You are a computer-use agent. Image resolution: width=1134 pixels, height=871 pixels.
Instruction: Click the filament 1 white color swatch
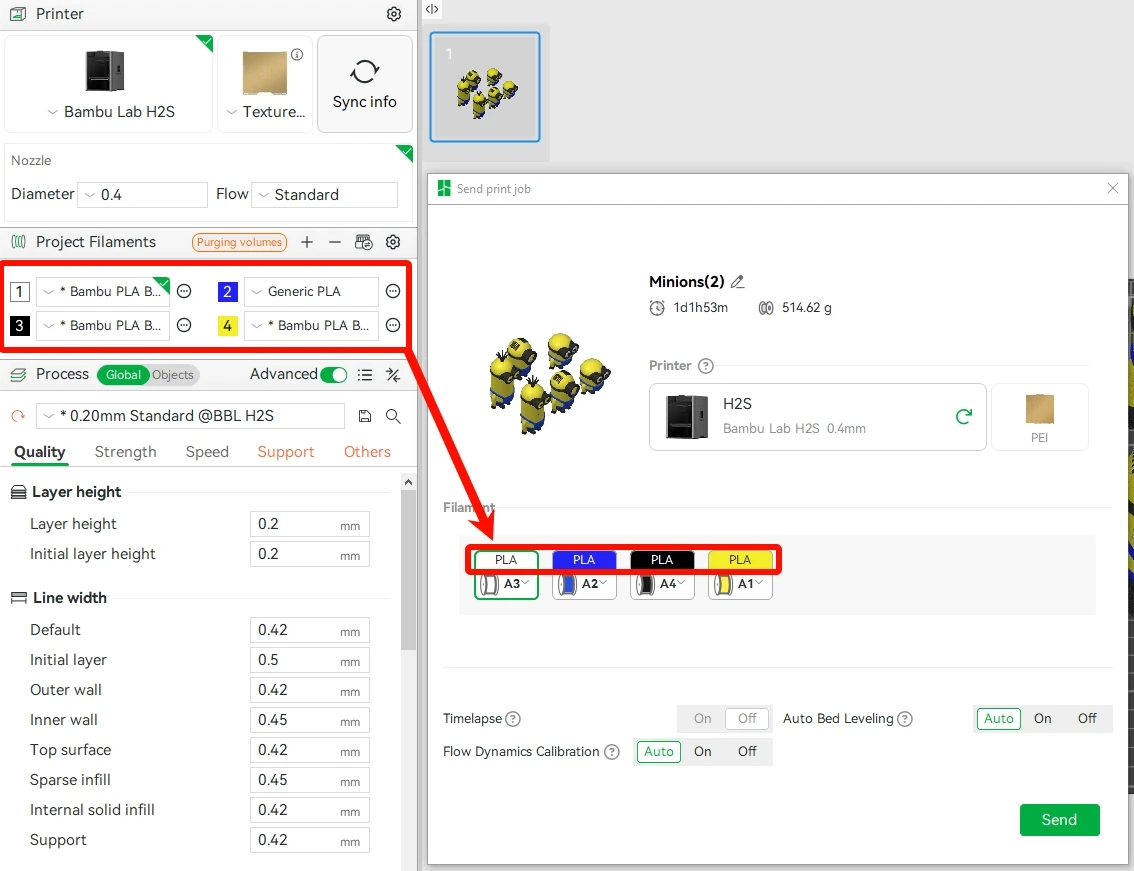point(20,292)
